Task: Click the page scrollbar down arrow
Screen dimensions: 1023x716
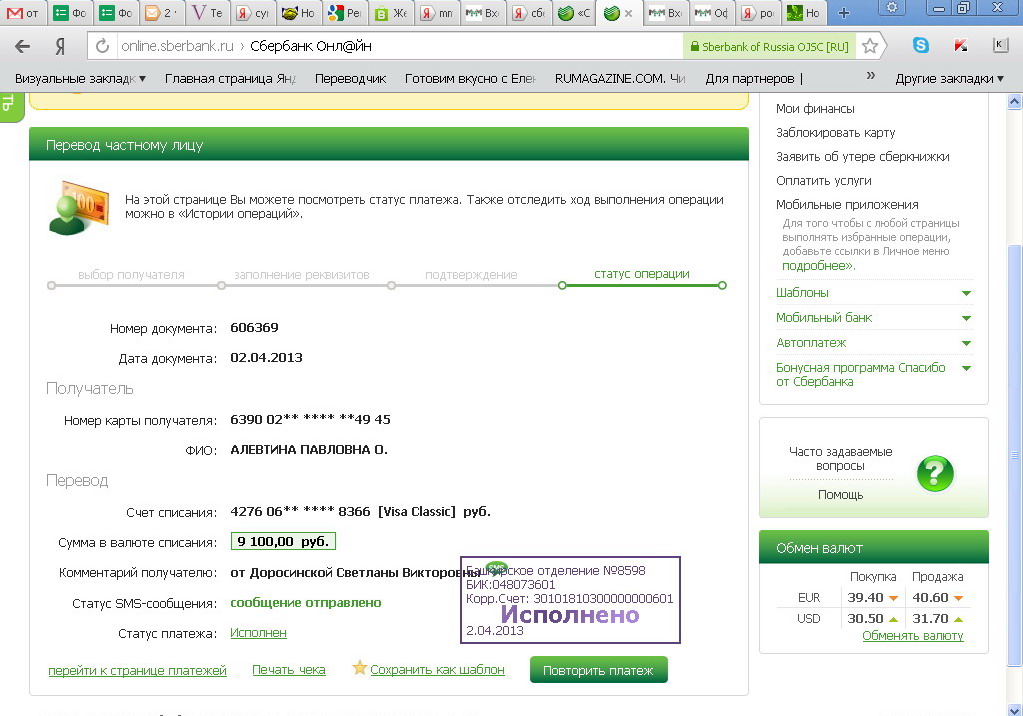Action: (x=1015, y=709)
